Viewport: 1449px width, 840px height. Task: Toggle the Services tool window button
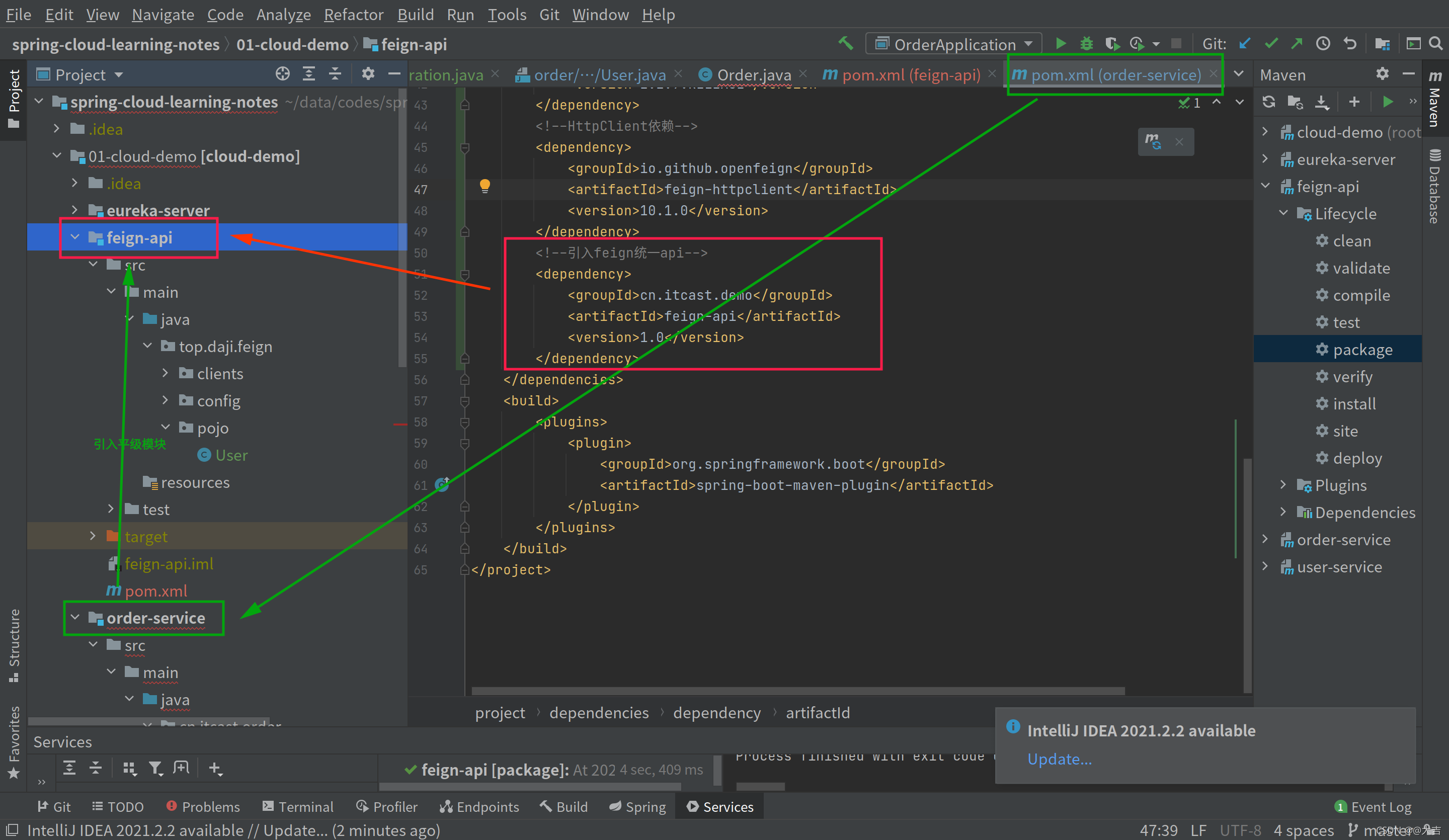[x=719, y=807]
